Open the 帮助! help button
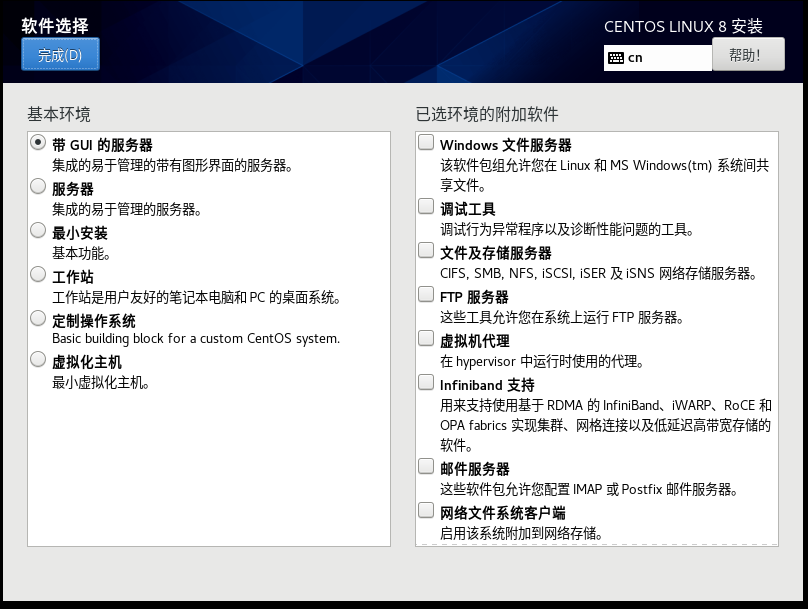Viewport: 808px width, 609px height. (748, 54)
